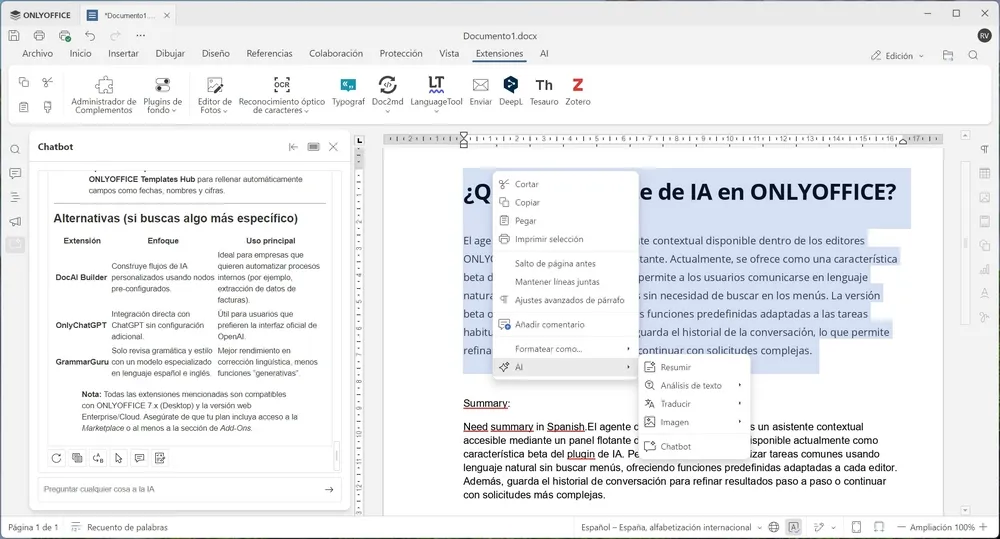Click Recuento de palabras in status bar
1000x539 pixels.
[120, 527]
